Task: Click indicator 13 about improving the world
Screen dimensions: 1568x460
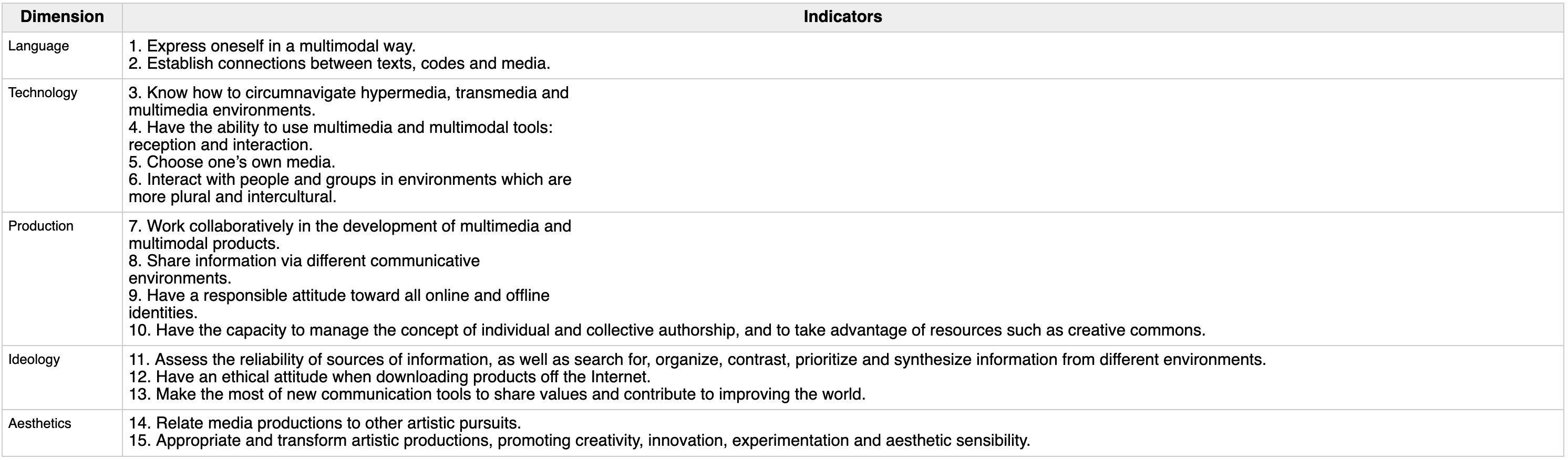Action: point(497,394)
